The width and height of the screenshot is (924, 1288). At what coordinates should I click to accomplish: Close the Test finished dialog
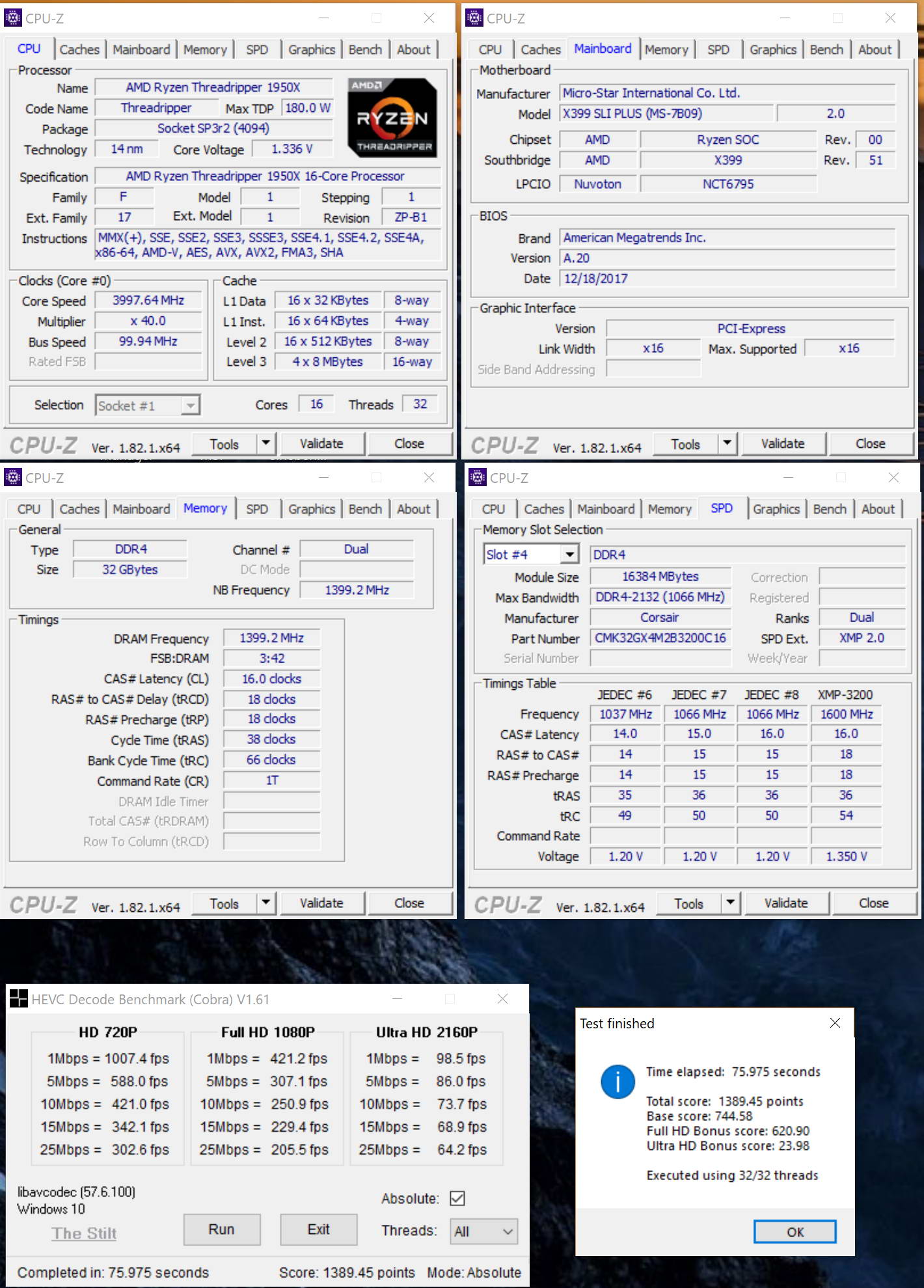tap(835, 1023)
